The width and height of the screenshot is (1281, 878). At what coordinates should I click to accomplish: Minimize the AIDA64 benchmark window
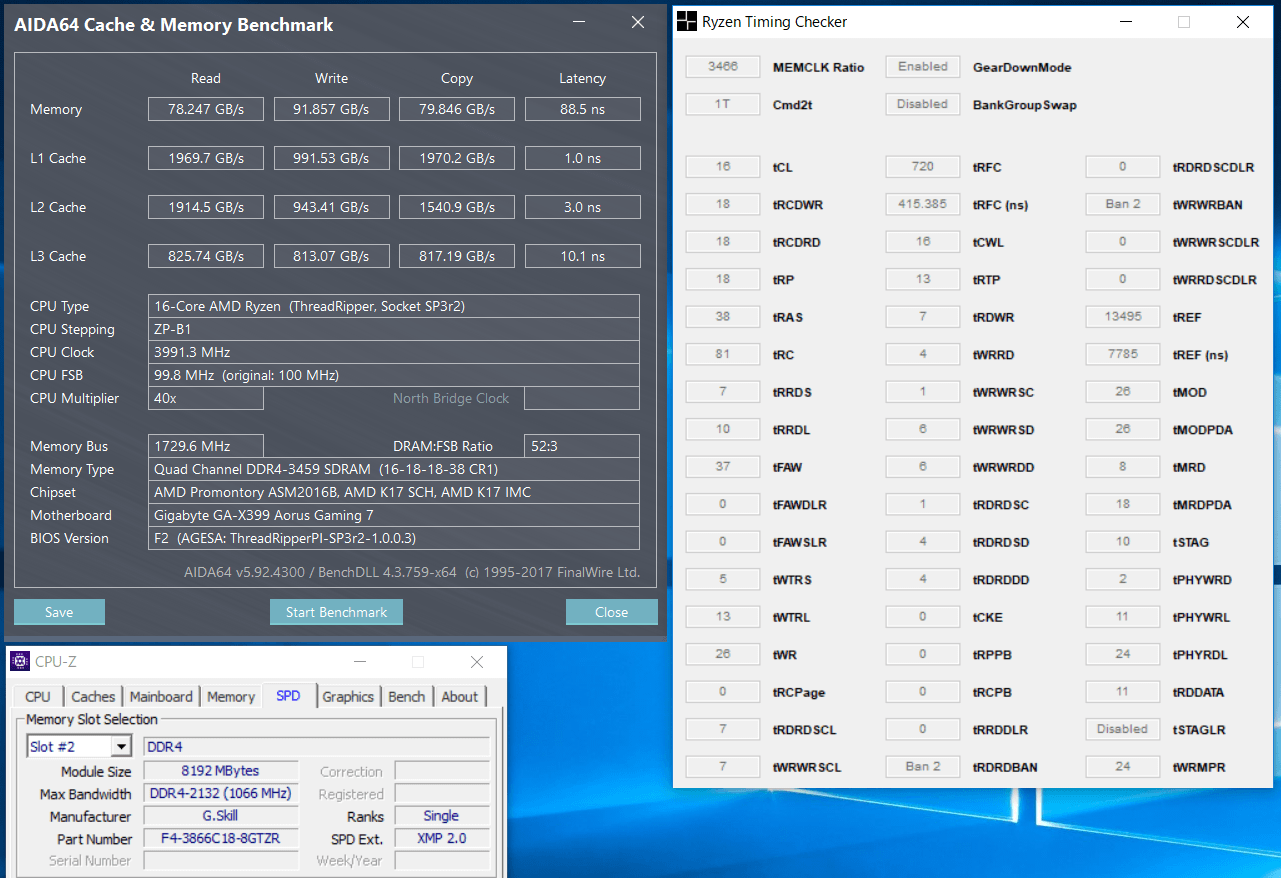point(579,22)
